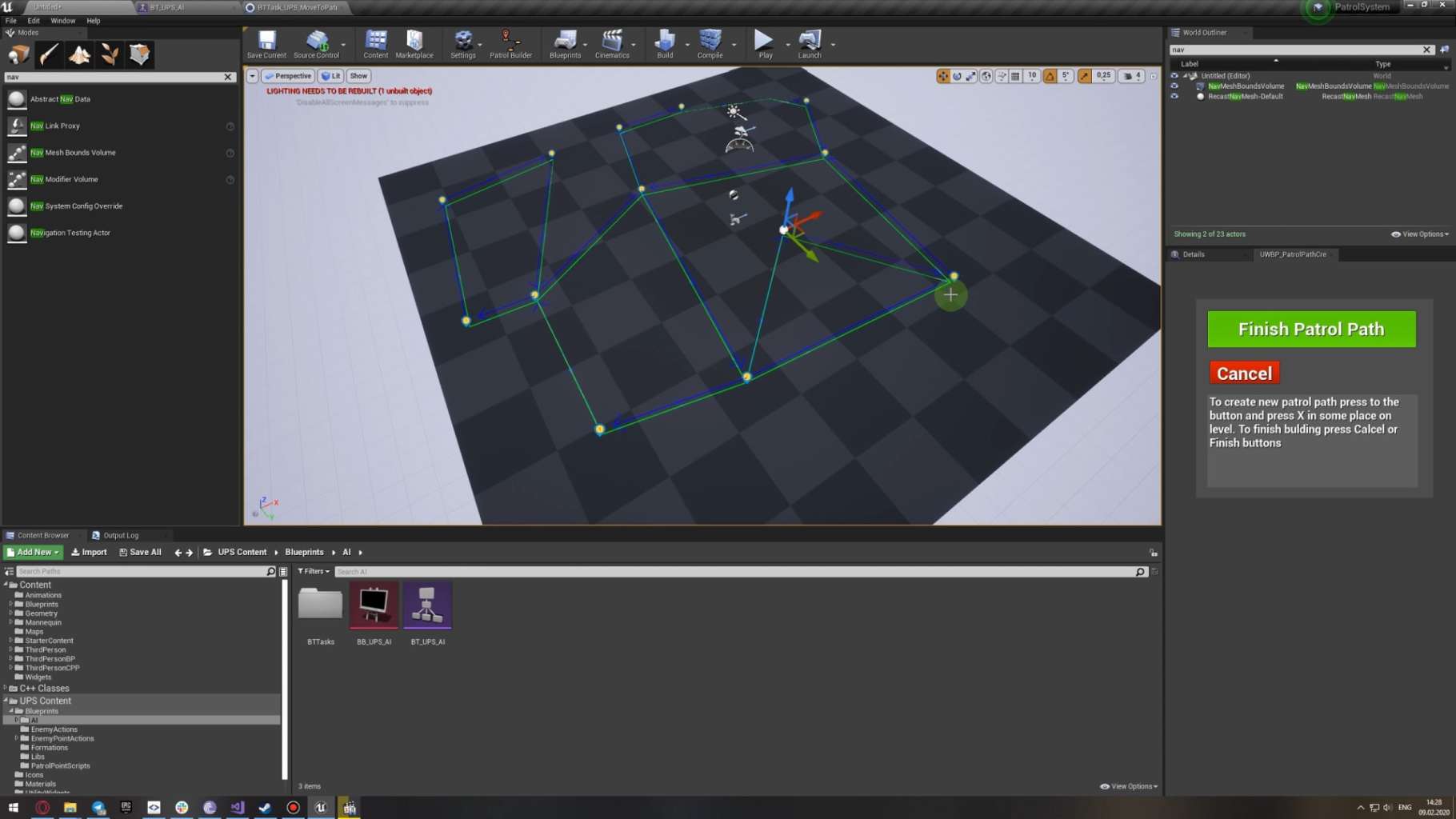Focus the Search AI asset field
This screenshot has height=819, width=1456.
click(736, 571)
